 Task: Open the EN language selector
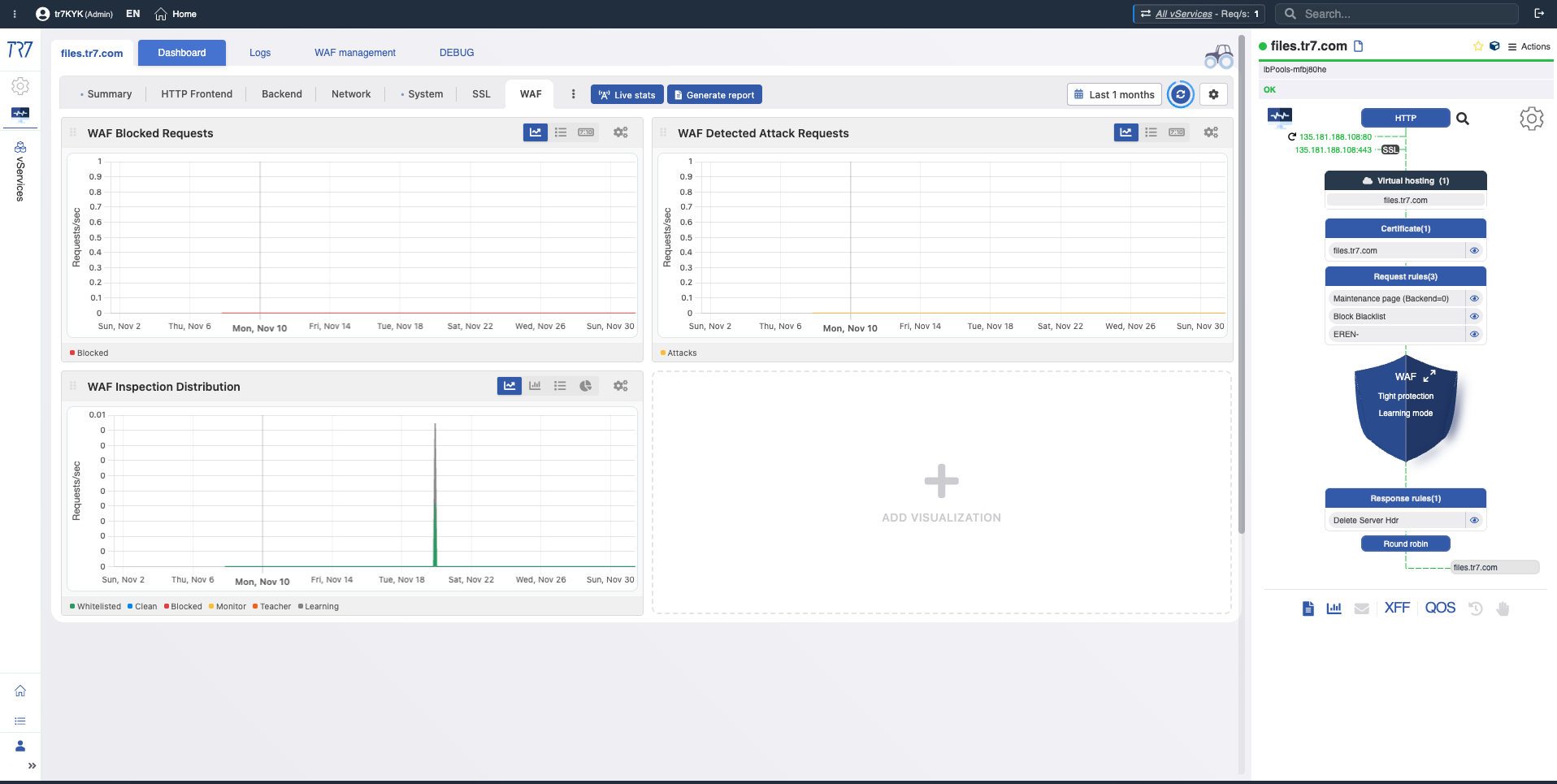(x=133, y=14)
